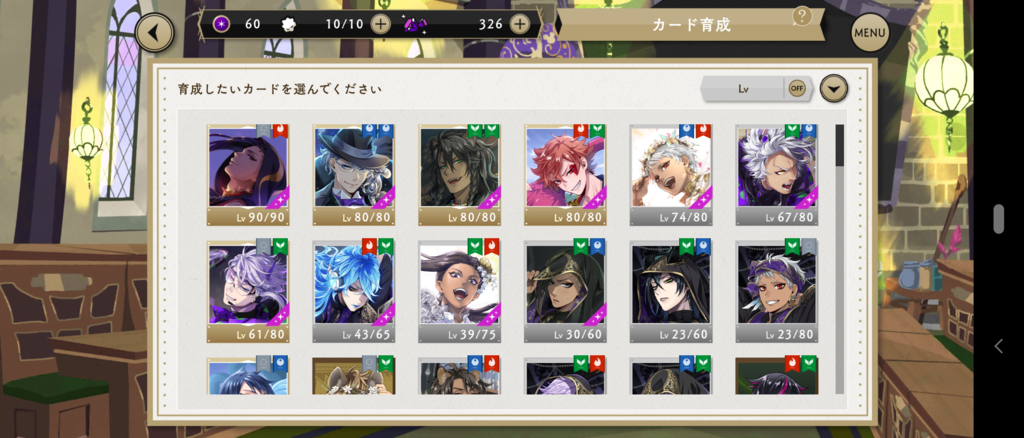Pick the hooded Lv 30/60 card
Screen dimensions: 1024x438
(565, 290)
